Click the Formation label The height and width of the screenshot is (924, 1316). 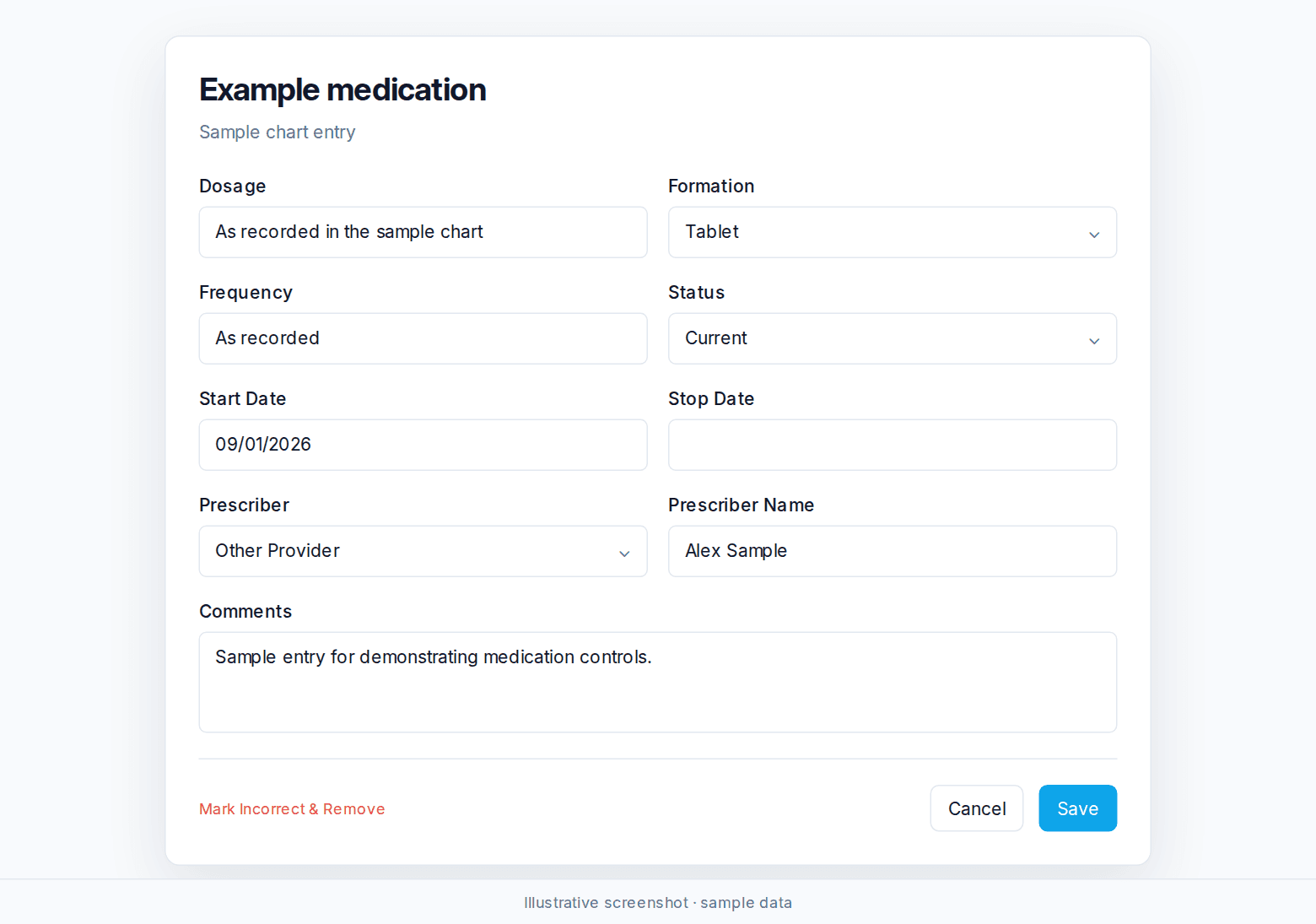click(x=711, y=186)
